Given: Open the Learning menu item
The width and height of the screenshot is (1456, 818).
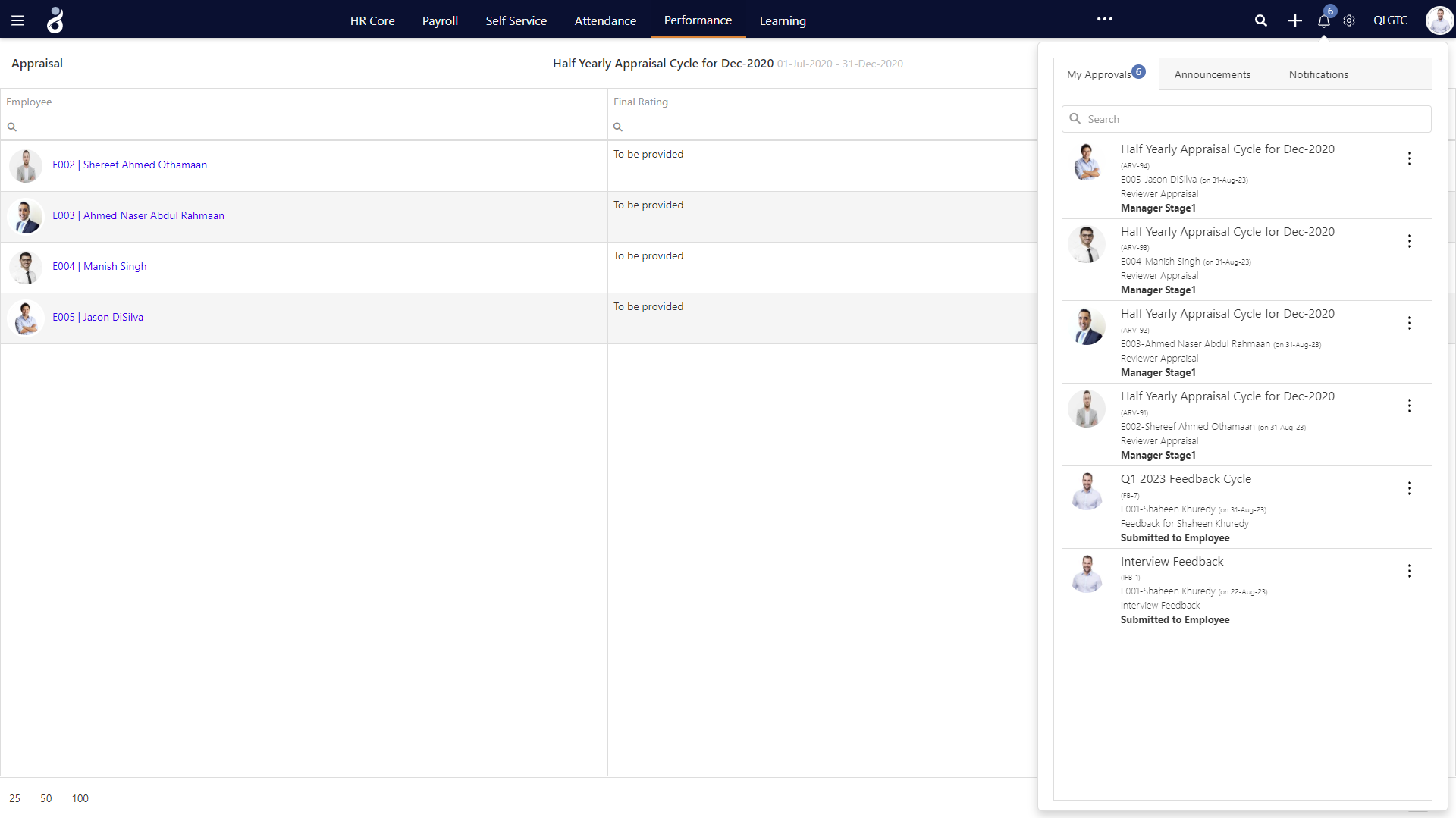Looking at the screenshot, I should pyautogui.click(x=783, y=20).
